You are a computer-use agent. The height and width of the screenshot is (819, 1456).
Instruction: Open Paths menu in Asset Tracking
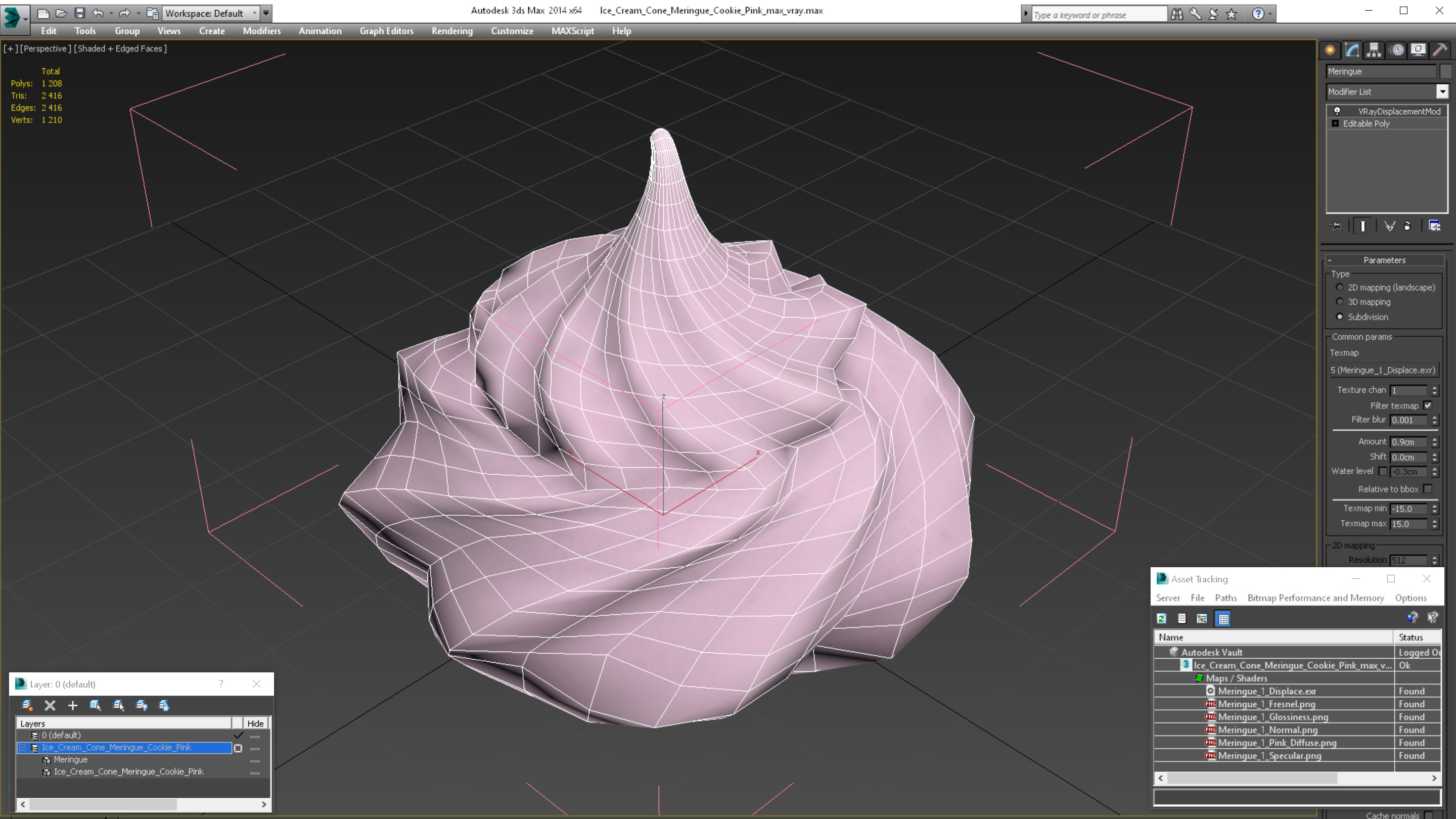pos(1226,598)
